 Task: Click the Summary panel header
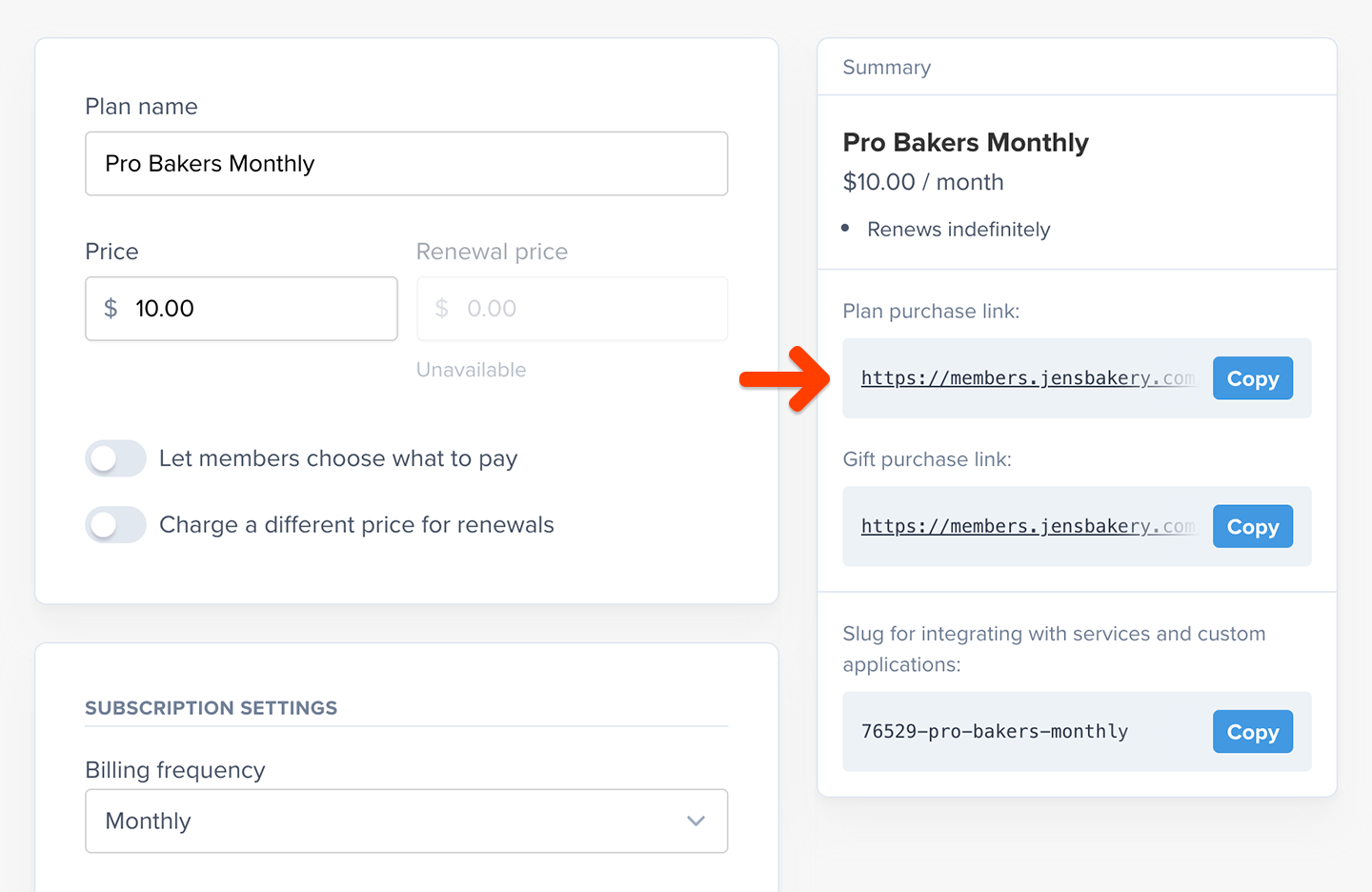coord(887,68)
